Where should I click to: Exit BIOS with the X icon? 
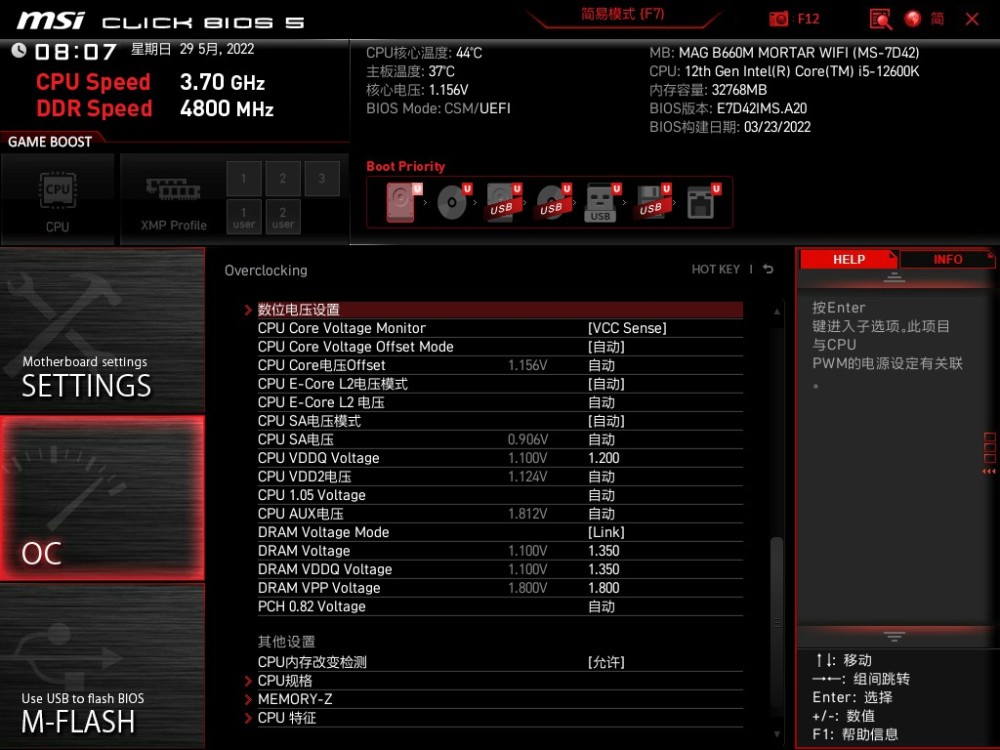972,19
